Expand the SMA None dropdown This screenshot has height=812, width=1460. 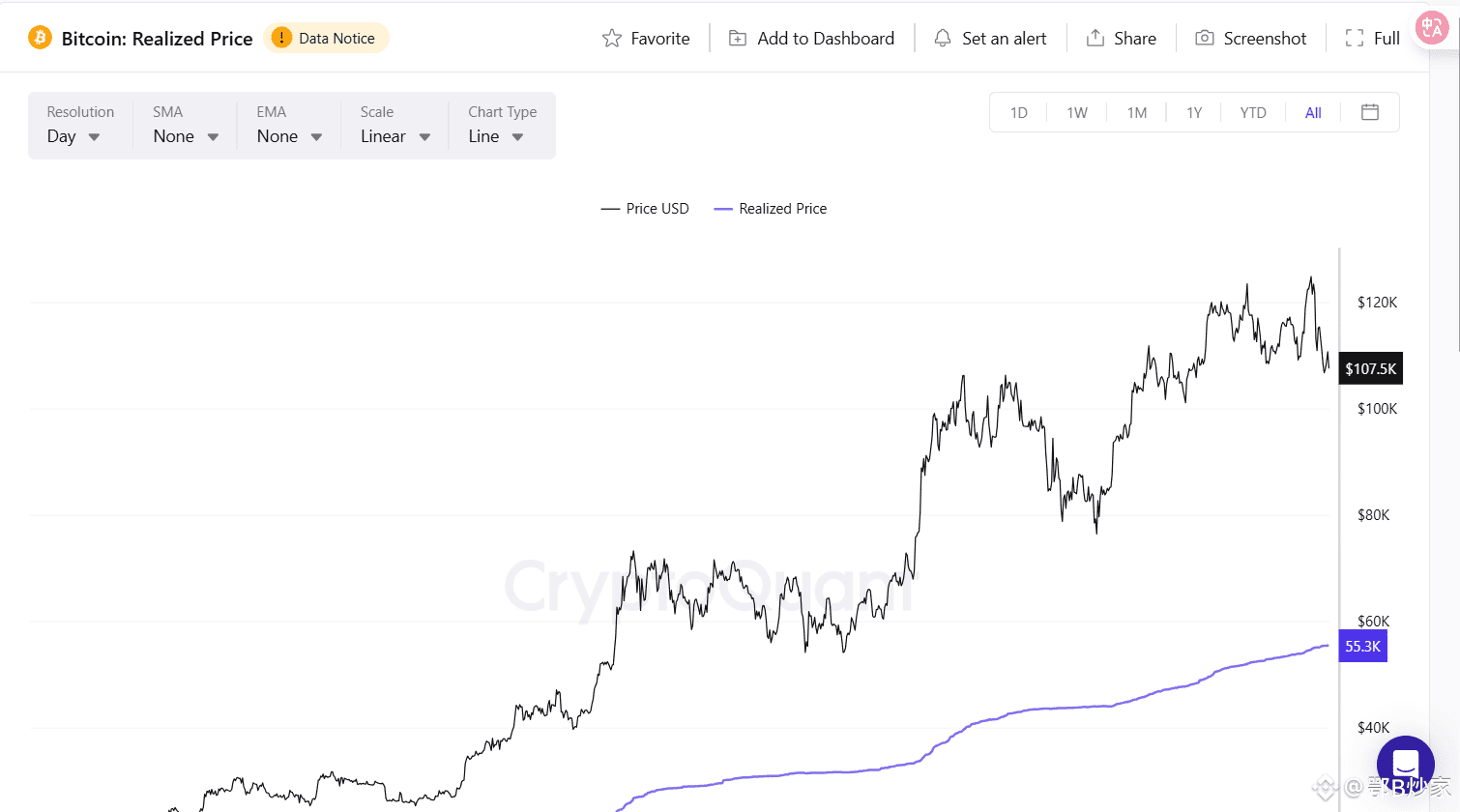coord(186,136)
